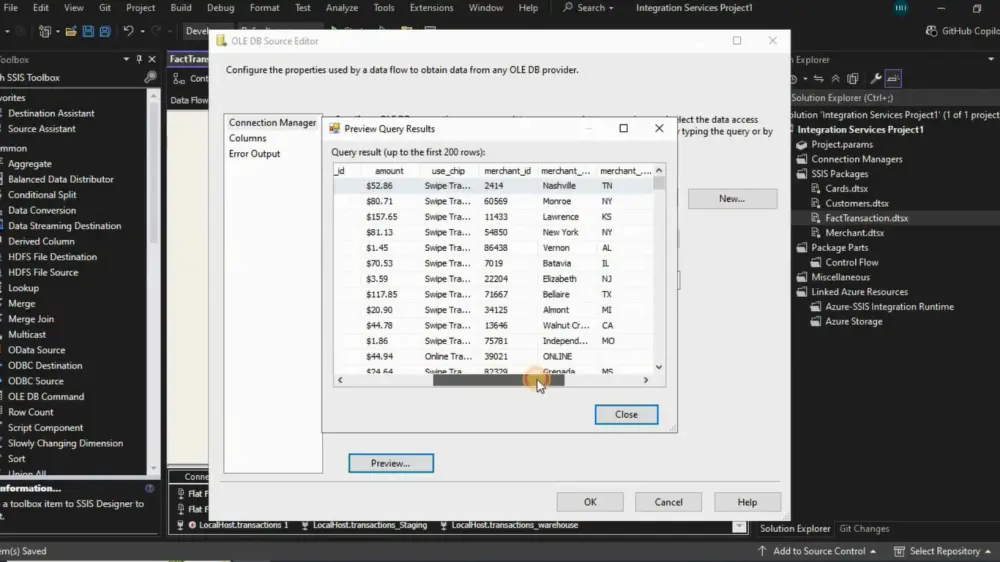Open the Edit menu
1000x562 pixels.
coord(41,8)
